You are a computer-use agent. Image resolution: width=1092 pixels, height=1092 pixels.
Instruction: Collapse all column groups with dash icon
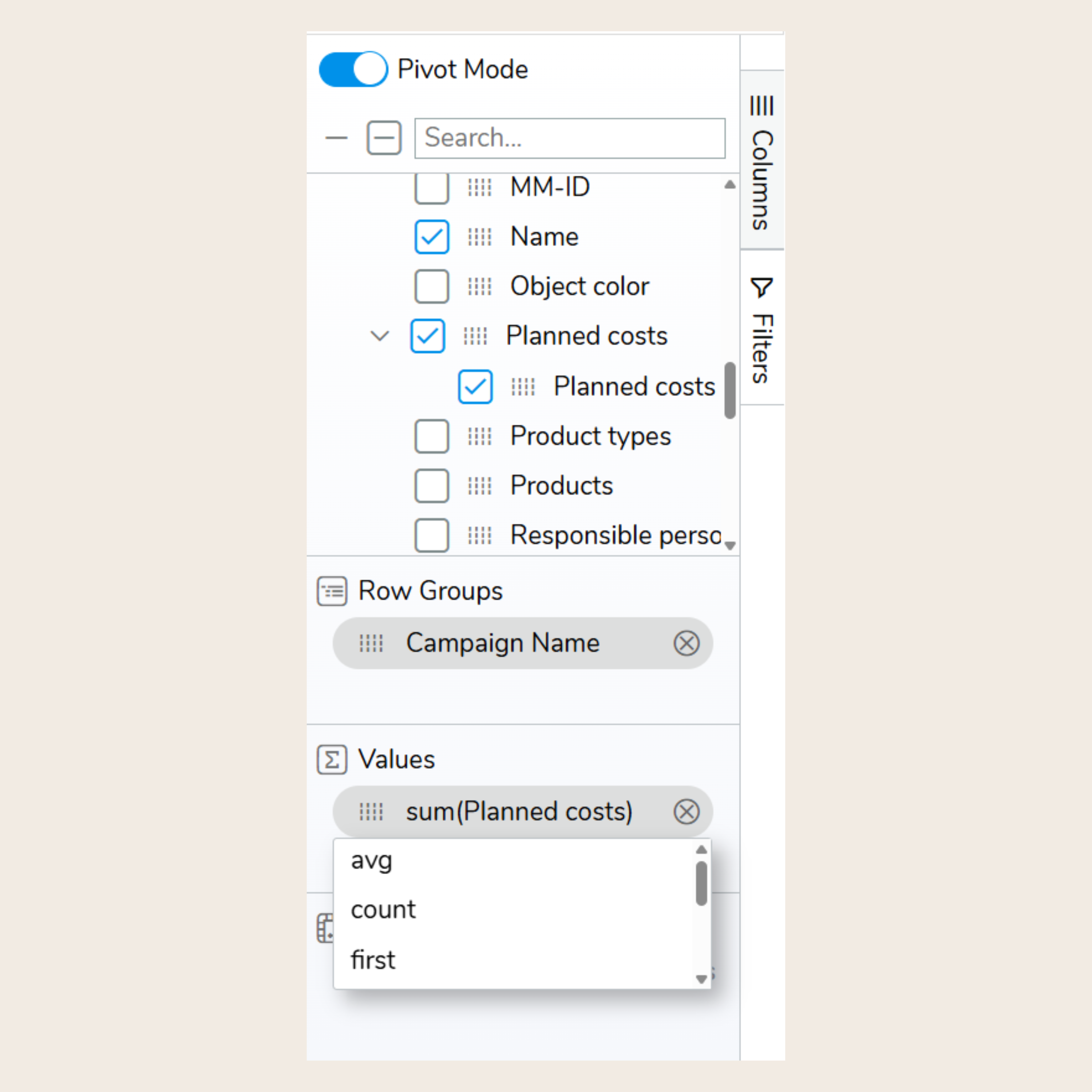pos(336,138)
